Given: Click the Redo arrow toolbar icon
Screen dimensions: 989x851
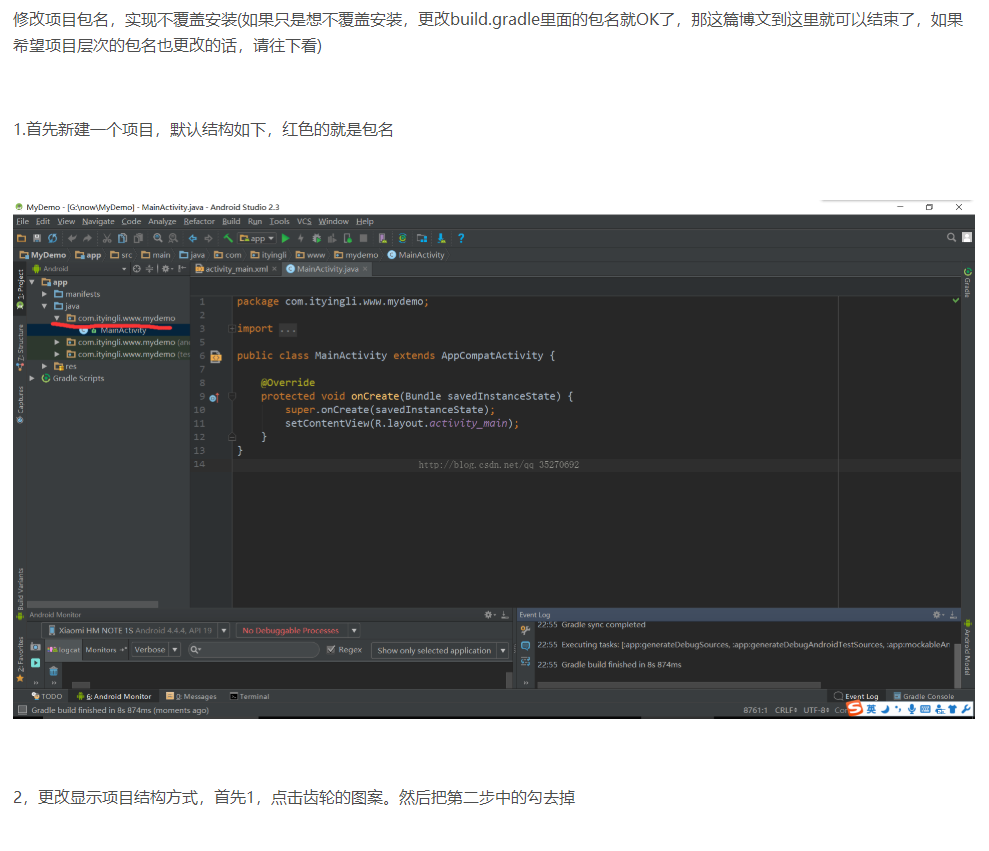Looking at the screenshot, I should click(87, 238).
